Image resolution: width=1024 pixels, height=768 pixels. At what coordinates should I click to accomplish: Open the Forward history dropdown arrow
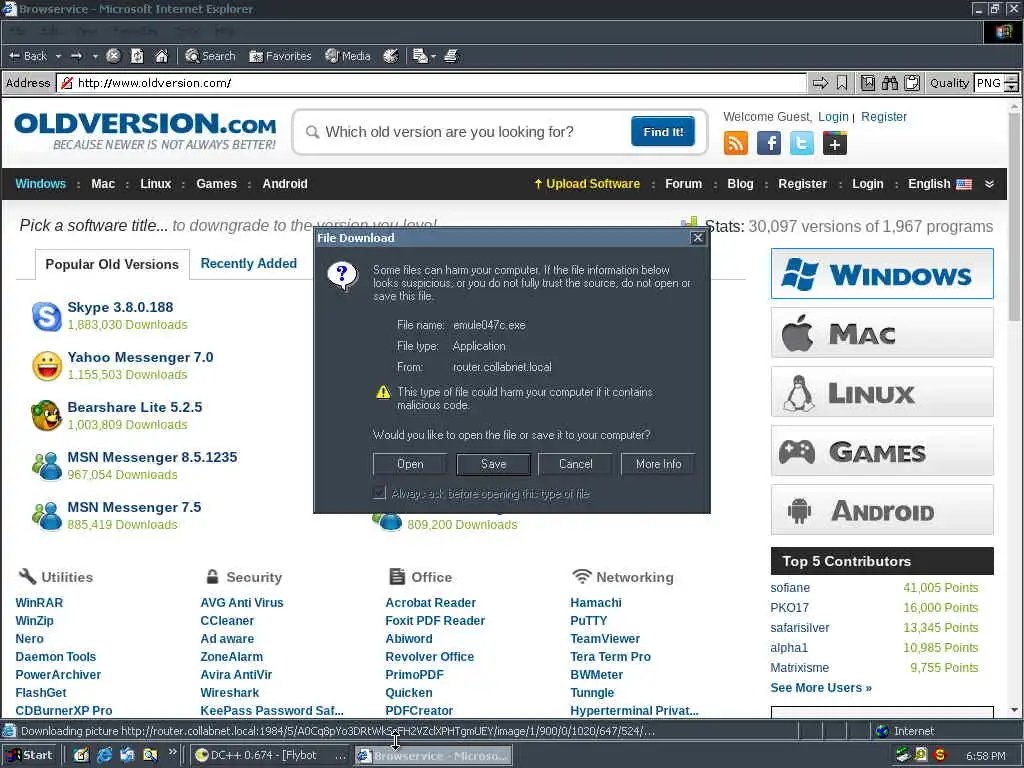(x=95, y=57)
